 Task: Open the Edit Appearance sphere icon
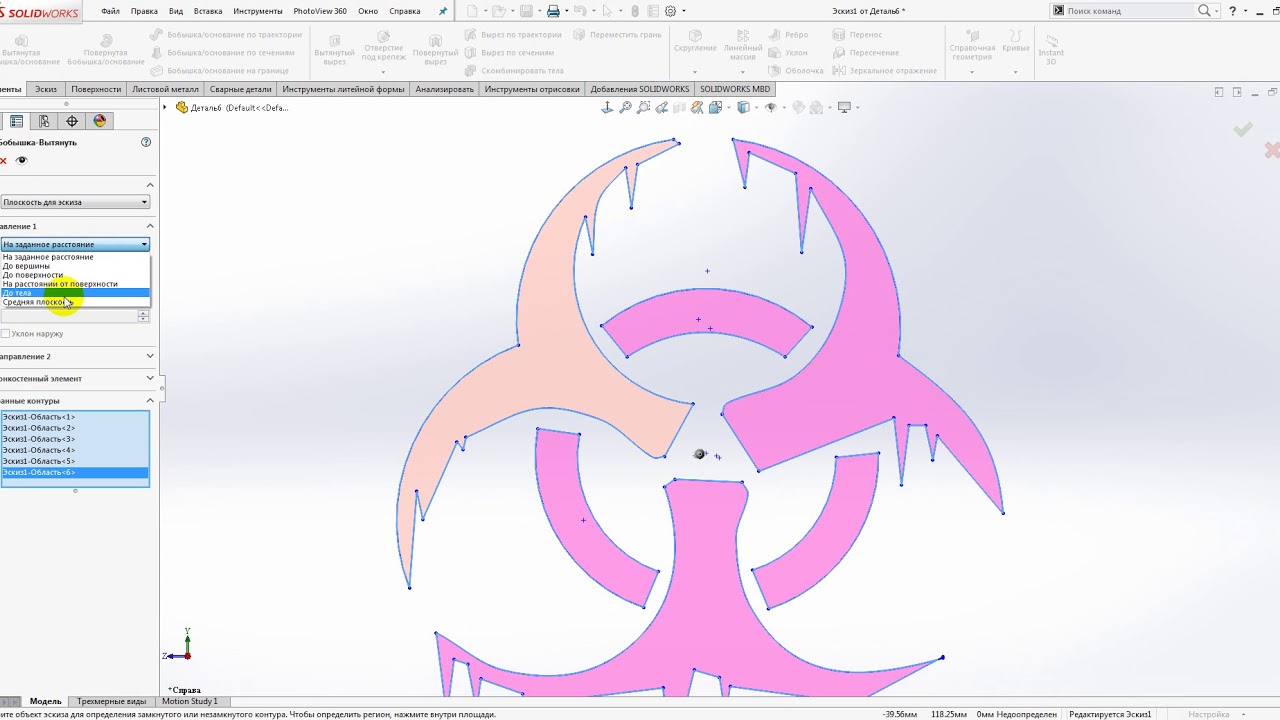click(x=798, y=108)
